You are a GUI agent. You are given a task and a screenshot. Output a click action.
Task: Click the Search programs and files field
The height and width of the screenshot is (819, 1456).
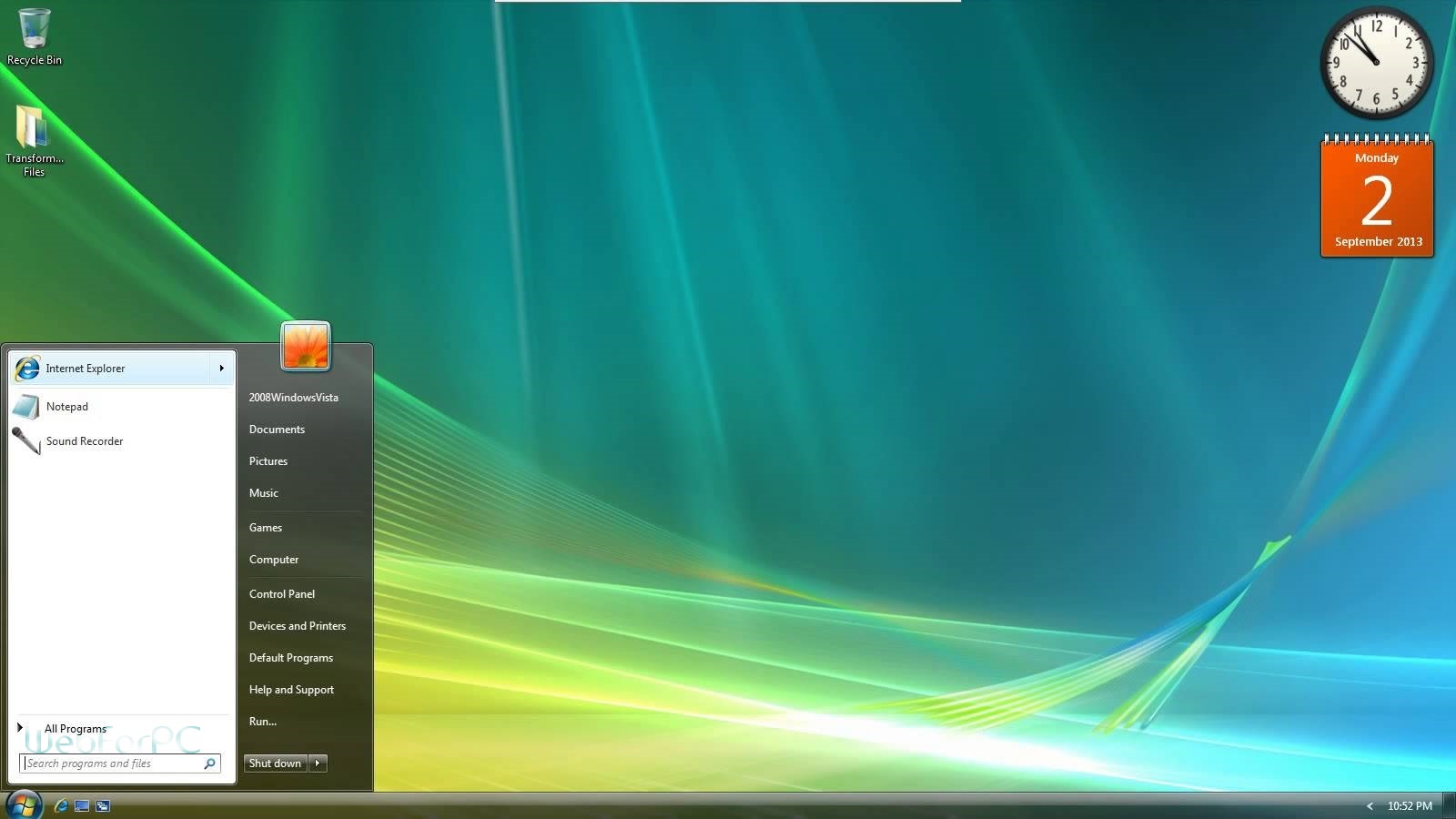[x=109, y=763]
